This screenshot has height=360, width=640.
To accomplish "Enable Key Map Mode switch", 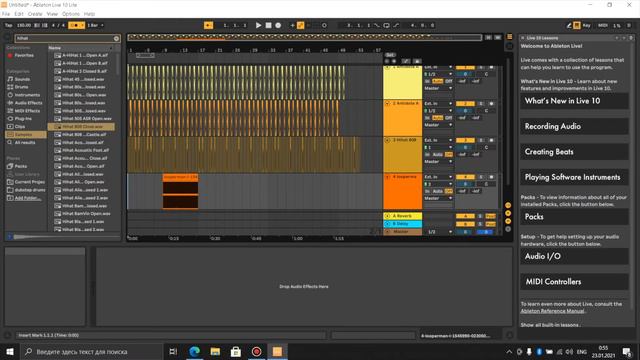I will (587, 25).
